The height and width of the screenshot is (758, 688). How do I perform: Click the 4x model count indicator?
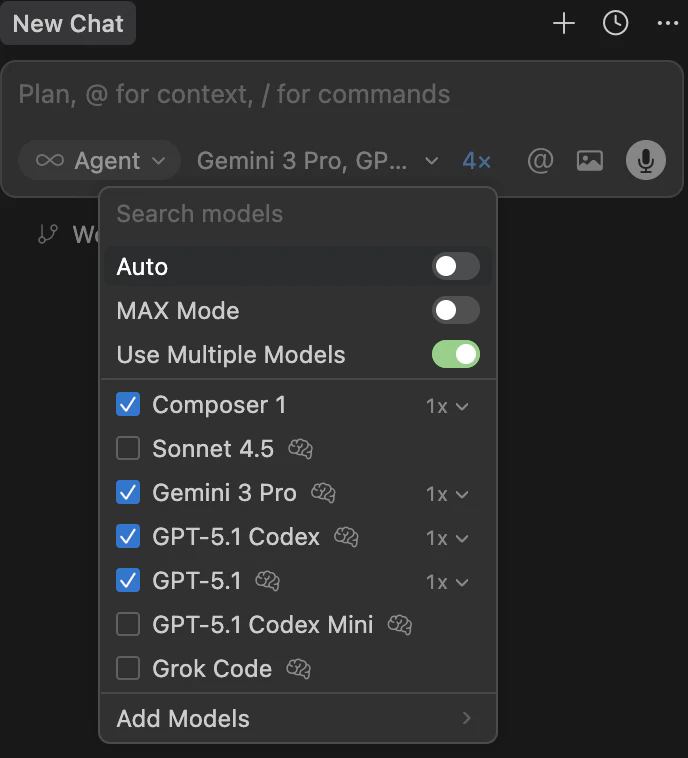click(x=477, y=160)
